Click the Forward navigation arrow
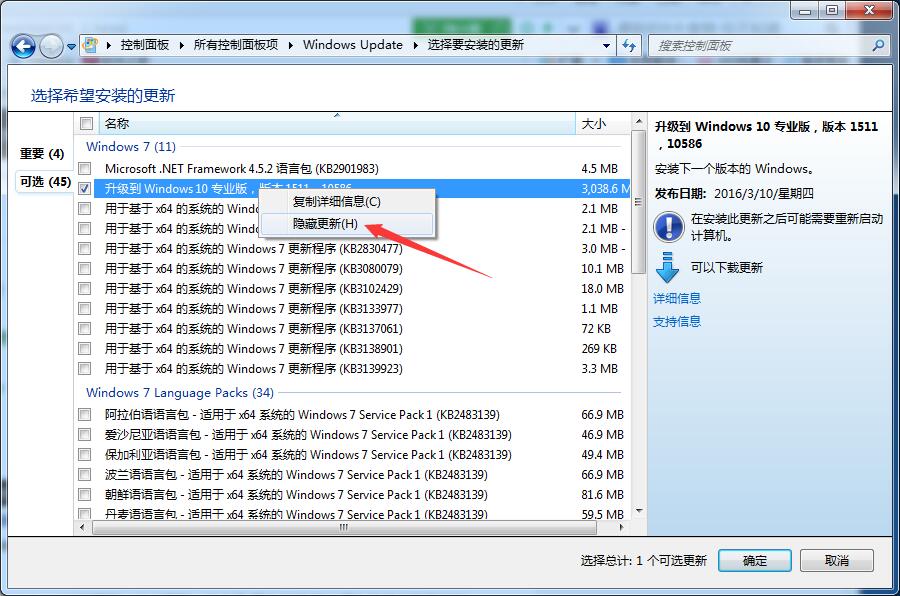900x596 pixels. pyautogui.click(x=51, y=47)
